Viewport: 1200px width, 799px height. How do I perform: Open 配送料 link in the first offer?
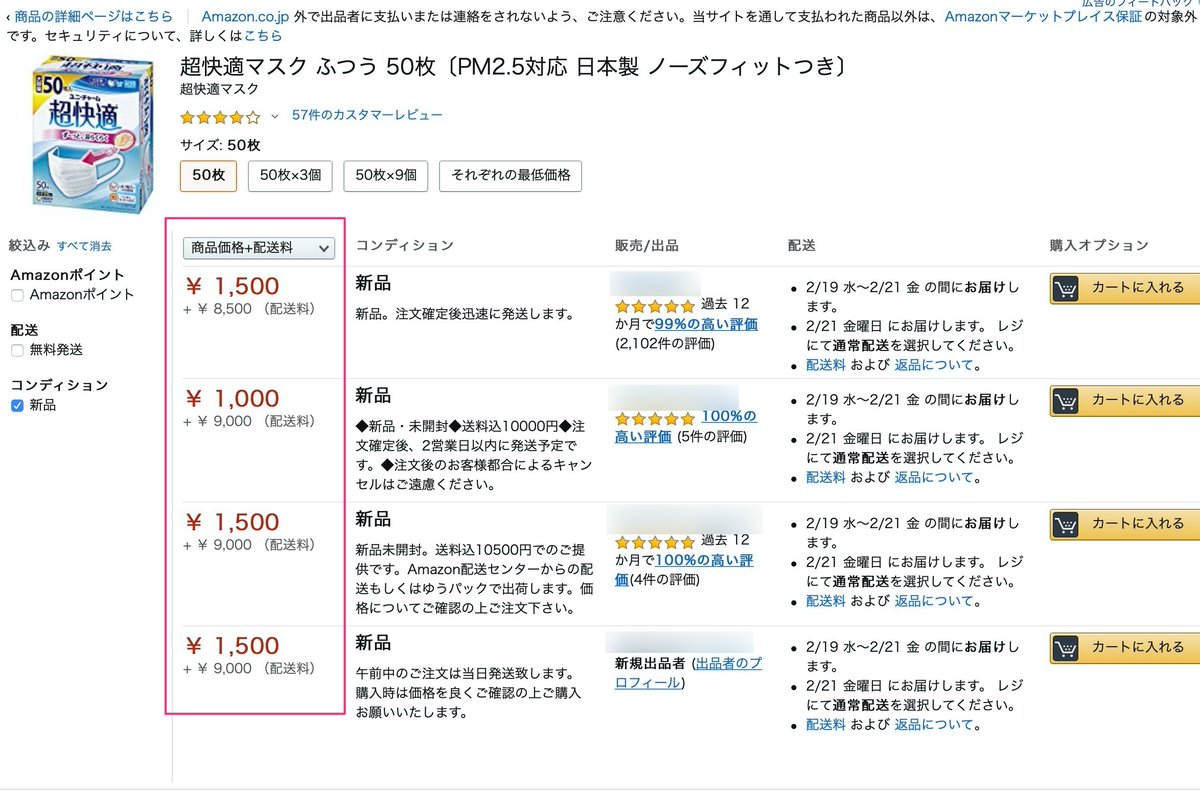(826, 365)
